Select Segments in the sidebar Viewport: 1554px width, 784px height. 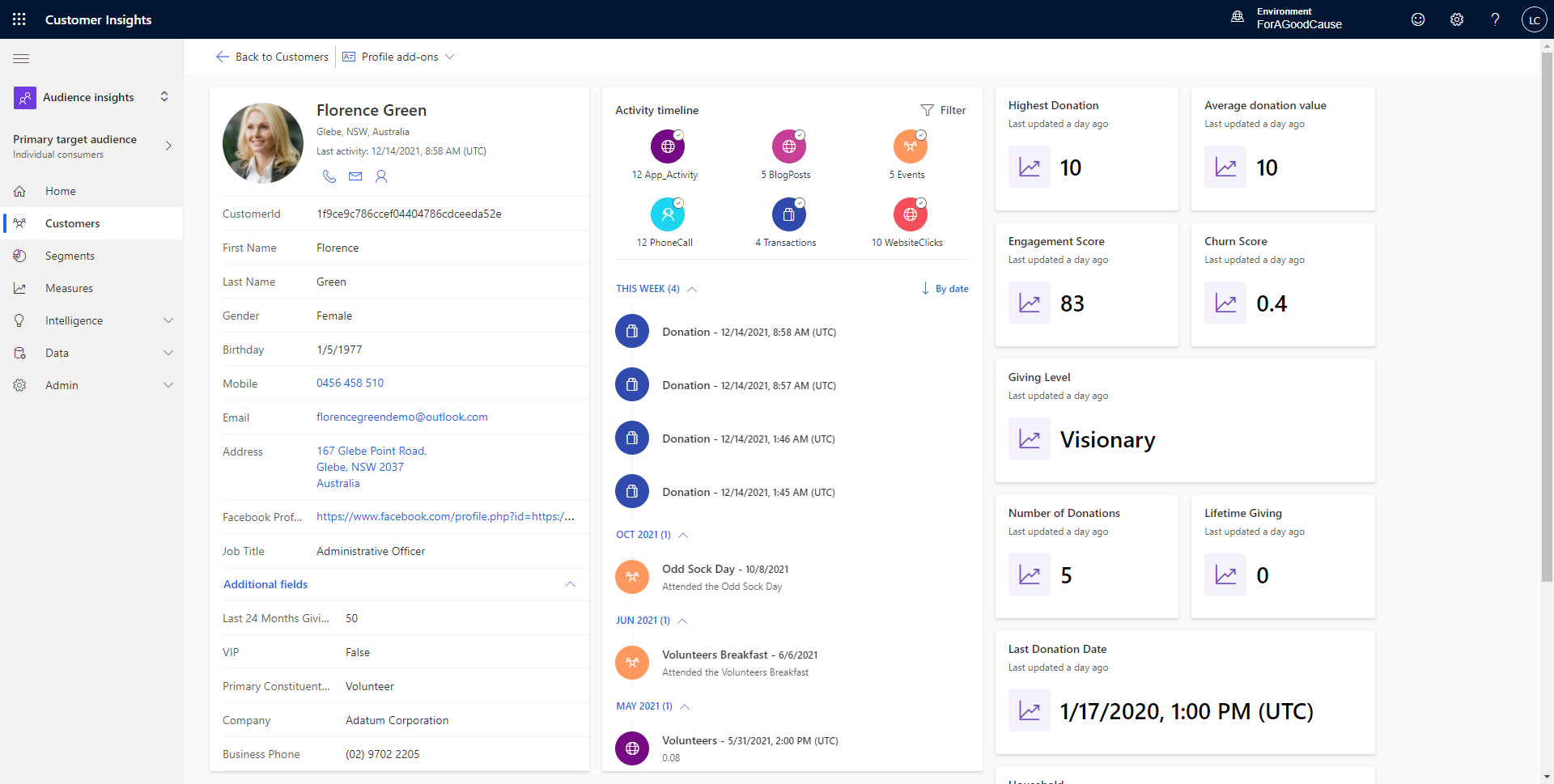(x=70, y=256)
